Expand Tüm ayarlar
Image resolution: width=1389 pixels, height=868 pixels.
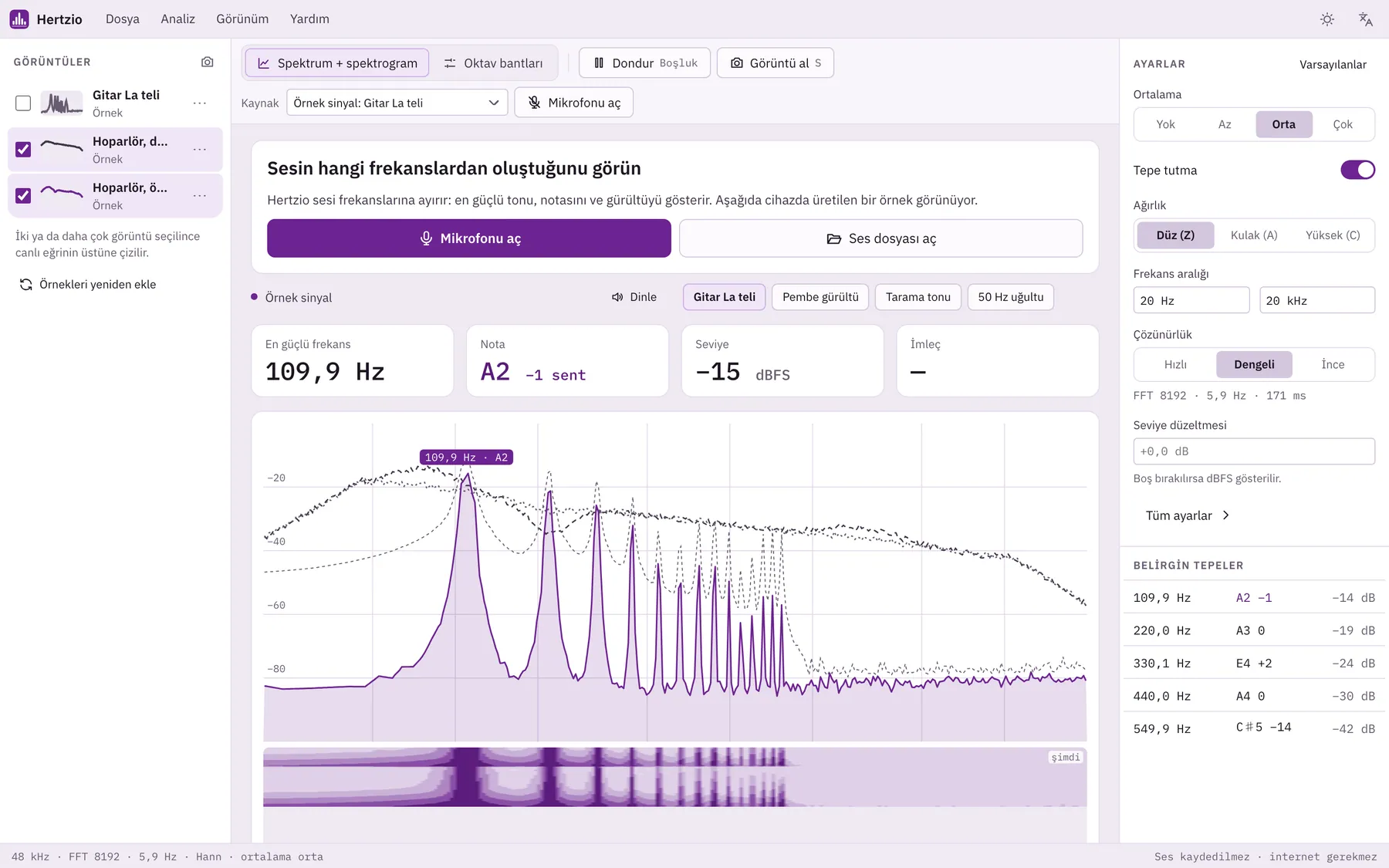1187,515
